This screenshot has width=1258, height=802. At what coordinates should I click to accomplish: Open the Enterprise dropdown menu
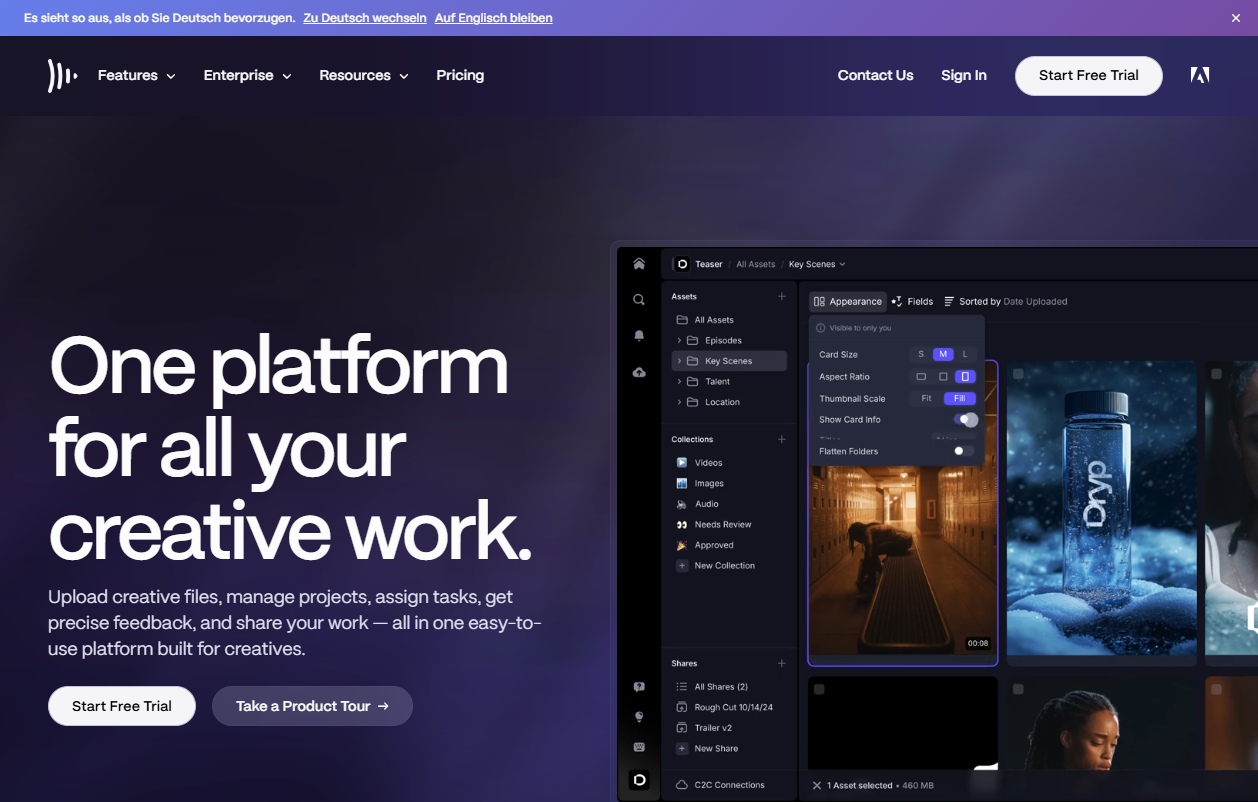coord(248,75)
